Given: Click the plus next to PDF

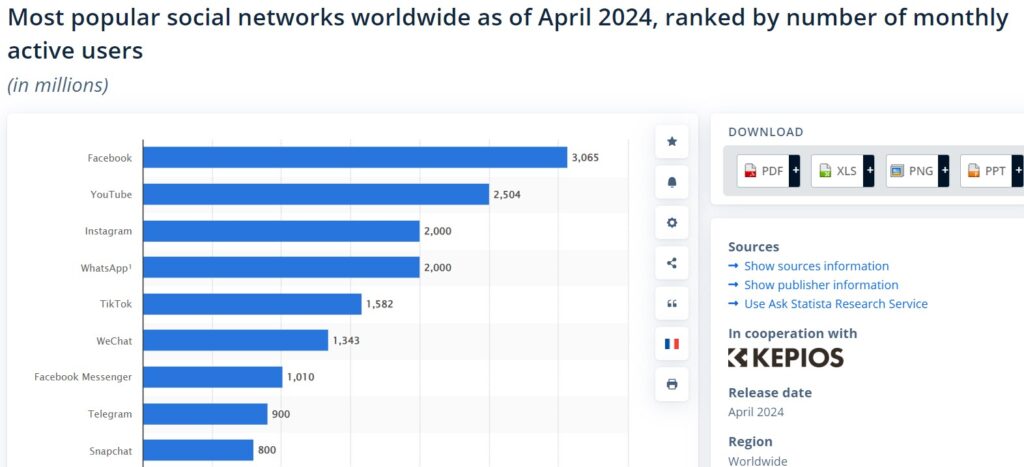Looking at the screenshot, I should click(x=795, y=171).
